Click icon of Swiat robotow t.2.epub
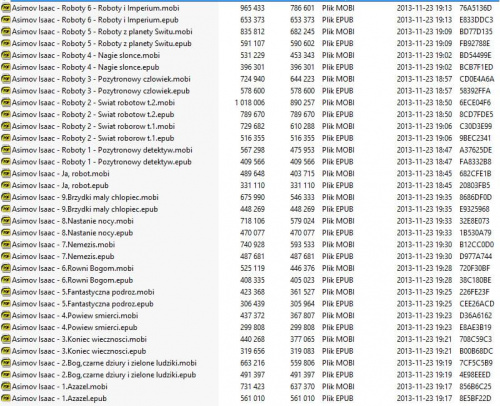This screenshot has width=500, height=406. [x=5, y=115]
